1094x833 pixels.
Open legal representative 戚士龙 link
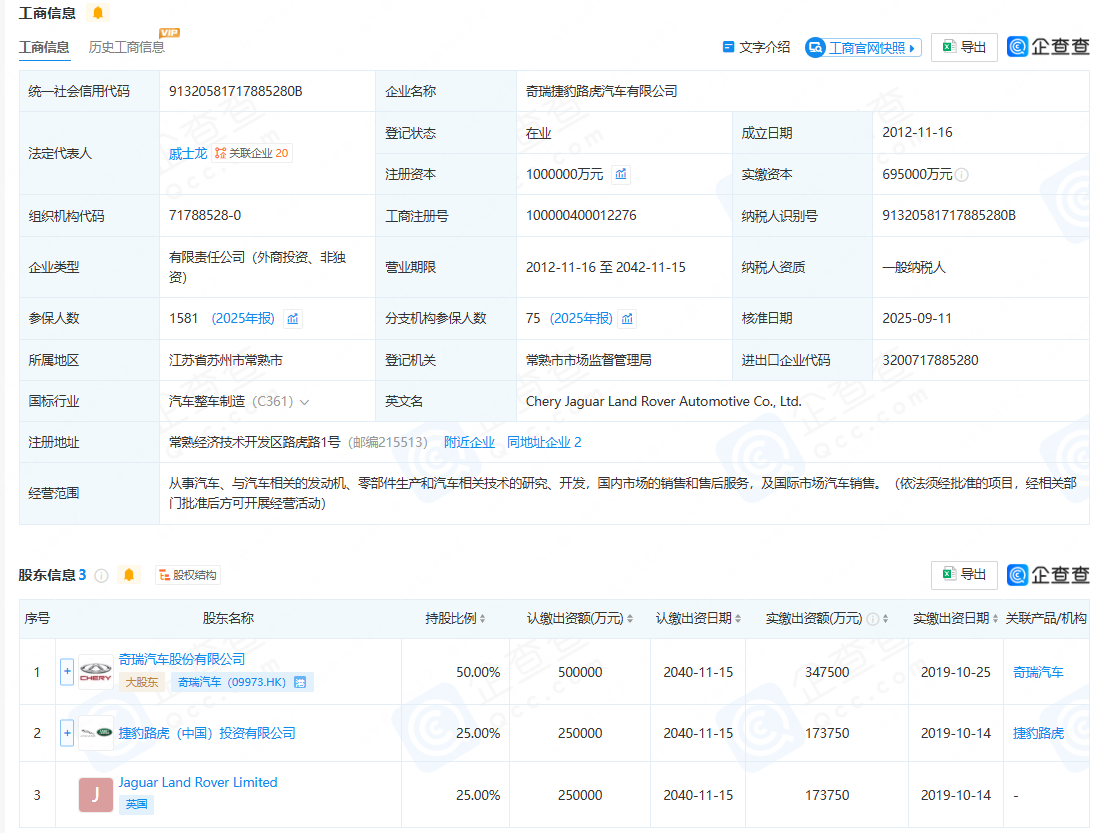click(x=188, y=153)
